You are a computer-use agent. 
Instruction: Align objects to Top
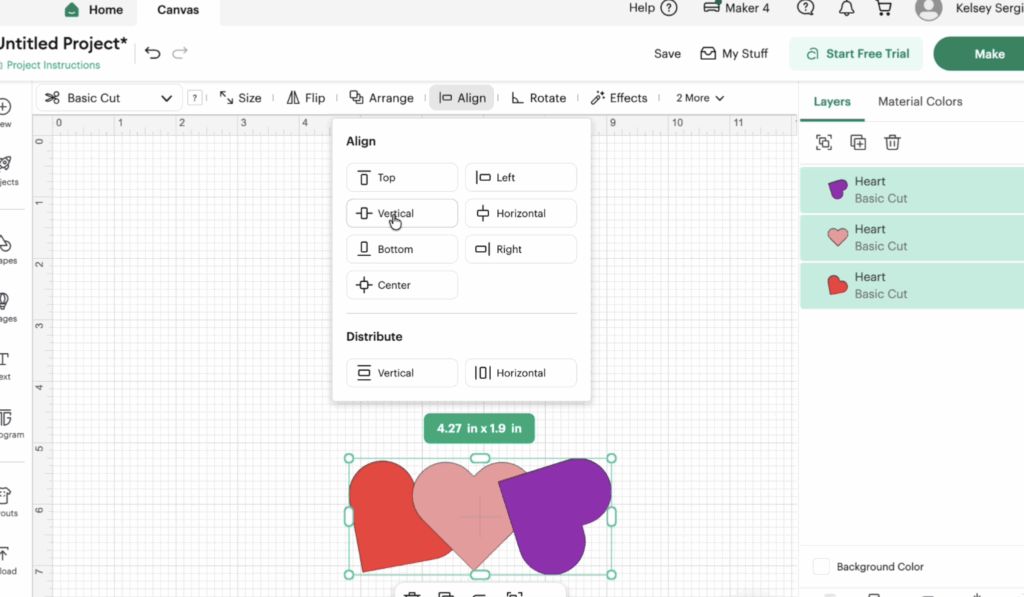click(x=402, y=178)
